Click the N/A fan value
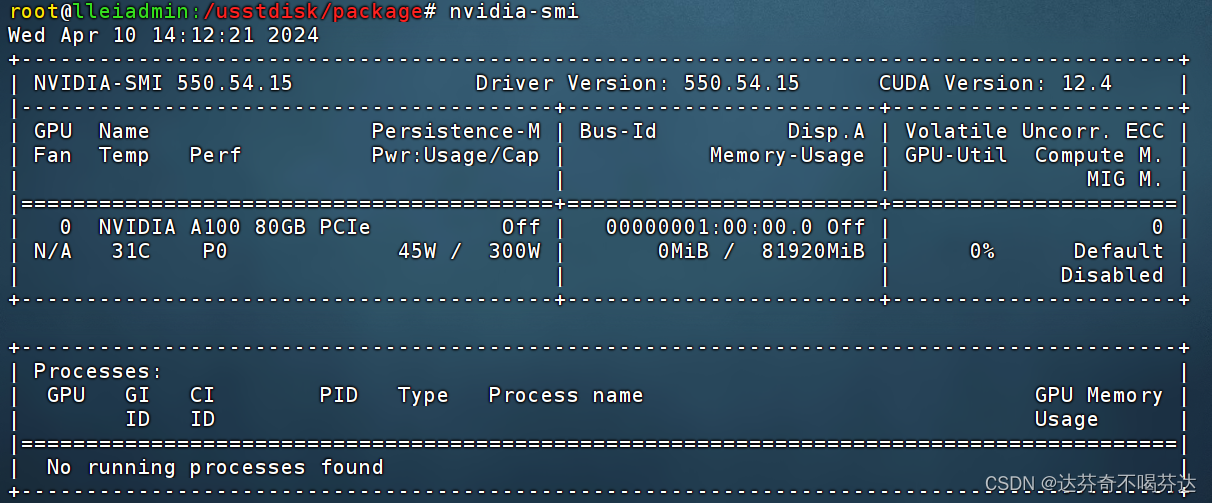The height and width of the screenshot is (503, 1212). [x=53, y=251]
